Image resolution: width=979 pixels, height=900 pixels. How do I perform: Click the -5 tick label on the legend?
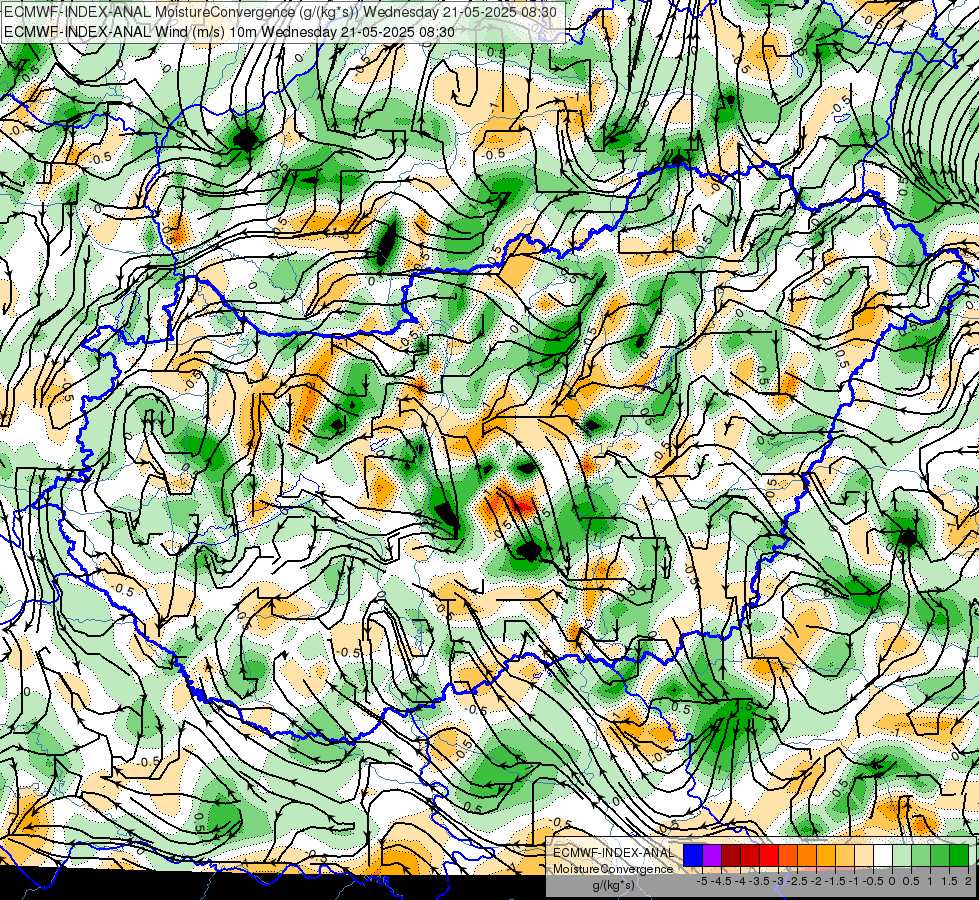702,881
